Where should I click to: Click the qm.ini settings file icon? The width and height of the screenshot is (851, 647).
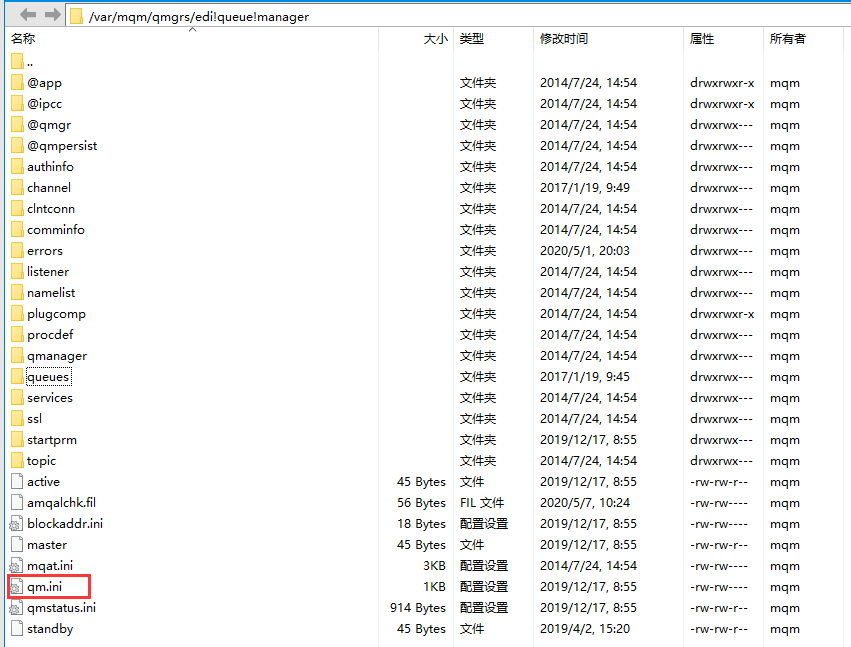pos(16,587)
